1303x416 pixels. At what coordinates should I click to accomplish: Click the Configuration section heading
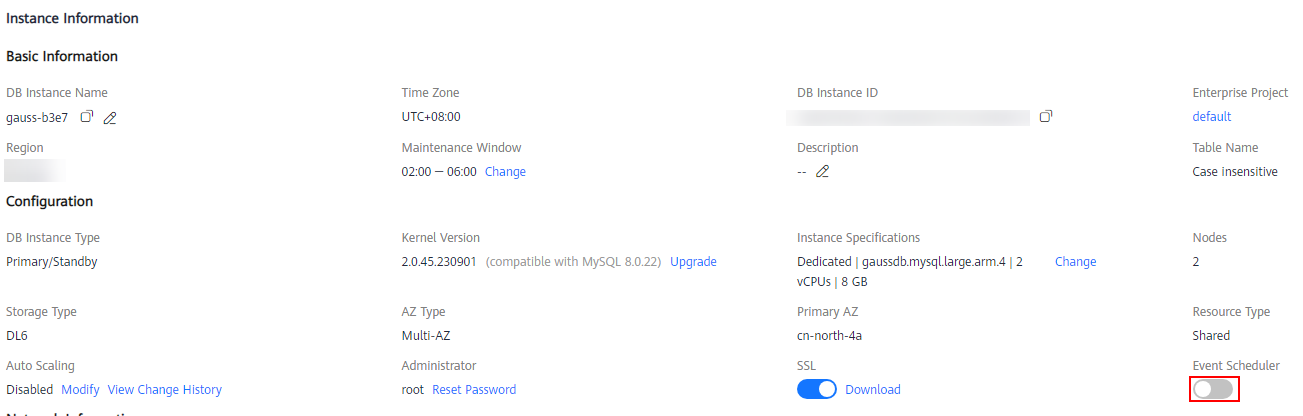click(x=49, y=201)
